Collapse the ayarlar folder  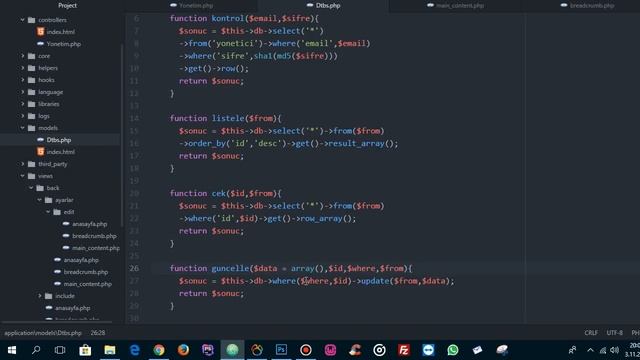coord(40,200)
